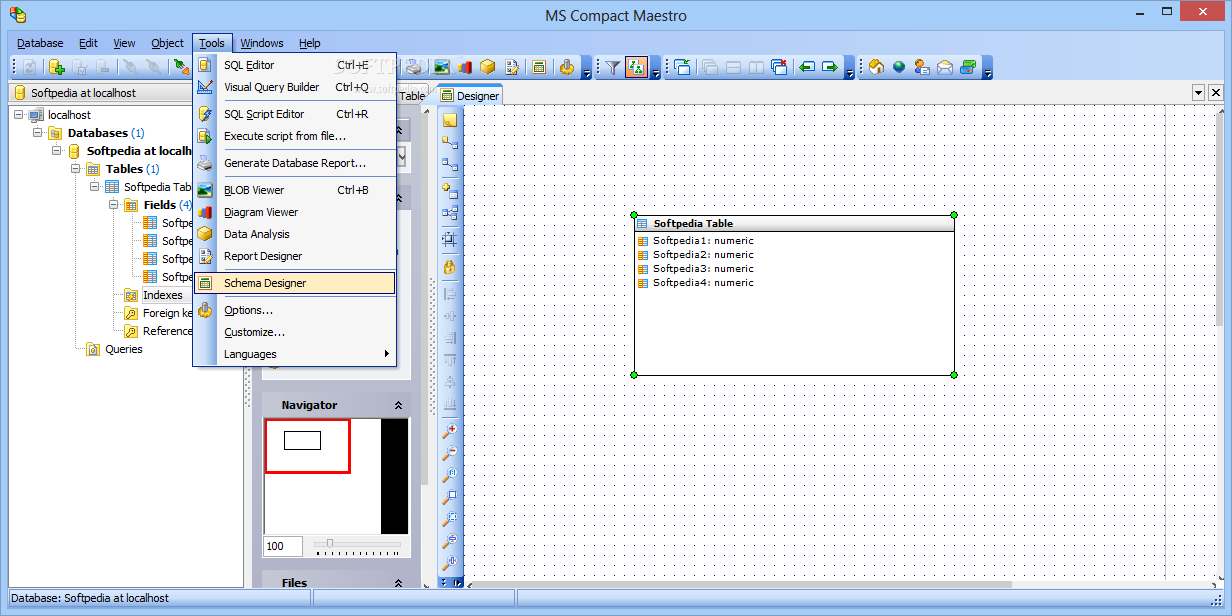Click the zoom out magnifier designer tool
The height and width of the screenshot is (616, 1232).
(x=450, y=453)
